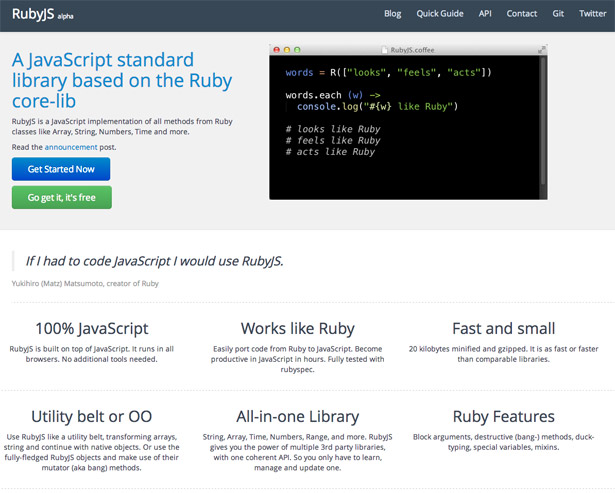
Task: Follow the announcement post link
Action: pos(71,147)
